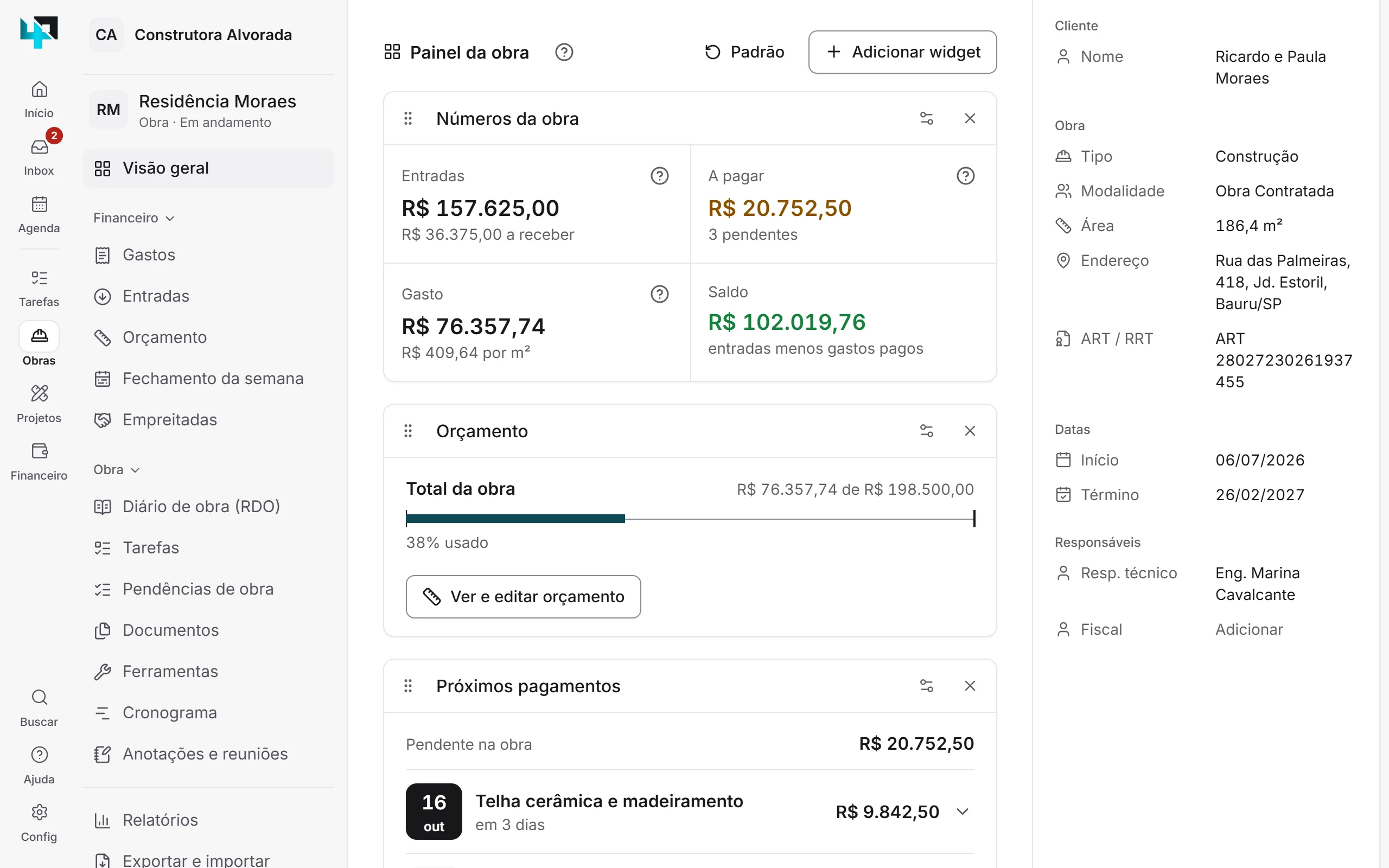Click the R$ 102.019,76 Saldo value
Viewport: 1389px width, 868px height.
pyautogui.click(x=786, y=322)
